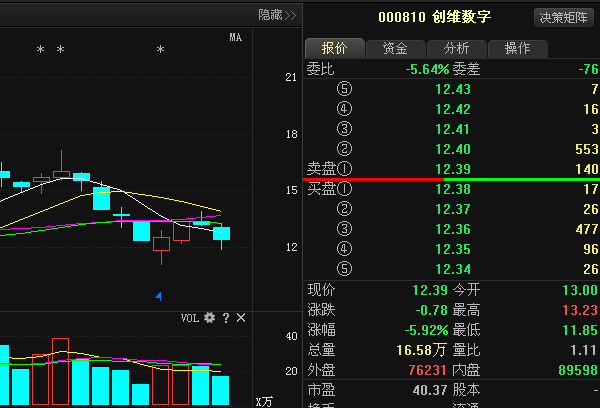Click the blue triangle marker below the candlesticks
This screenshot has width=600, height=408.
(x=159, y=296)
